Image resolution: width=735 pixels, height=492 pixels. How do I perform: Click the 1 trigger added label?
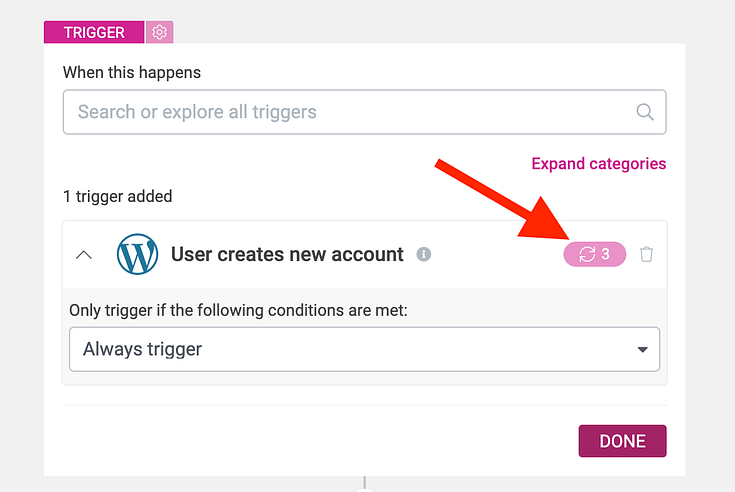tap(118, 196)
